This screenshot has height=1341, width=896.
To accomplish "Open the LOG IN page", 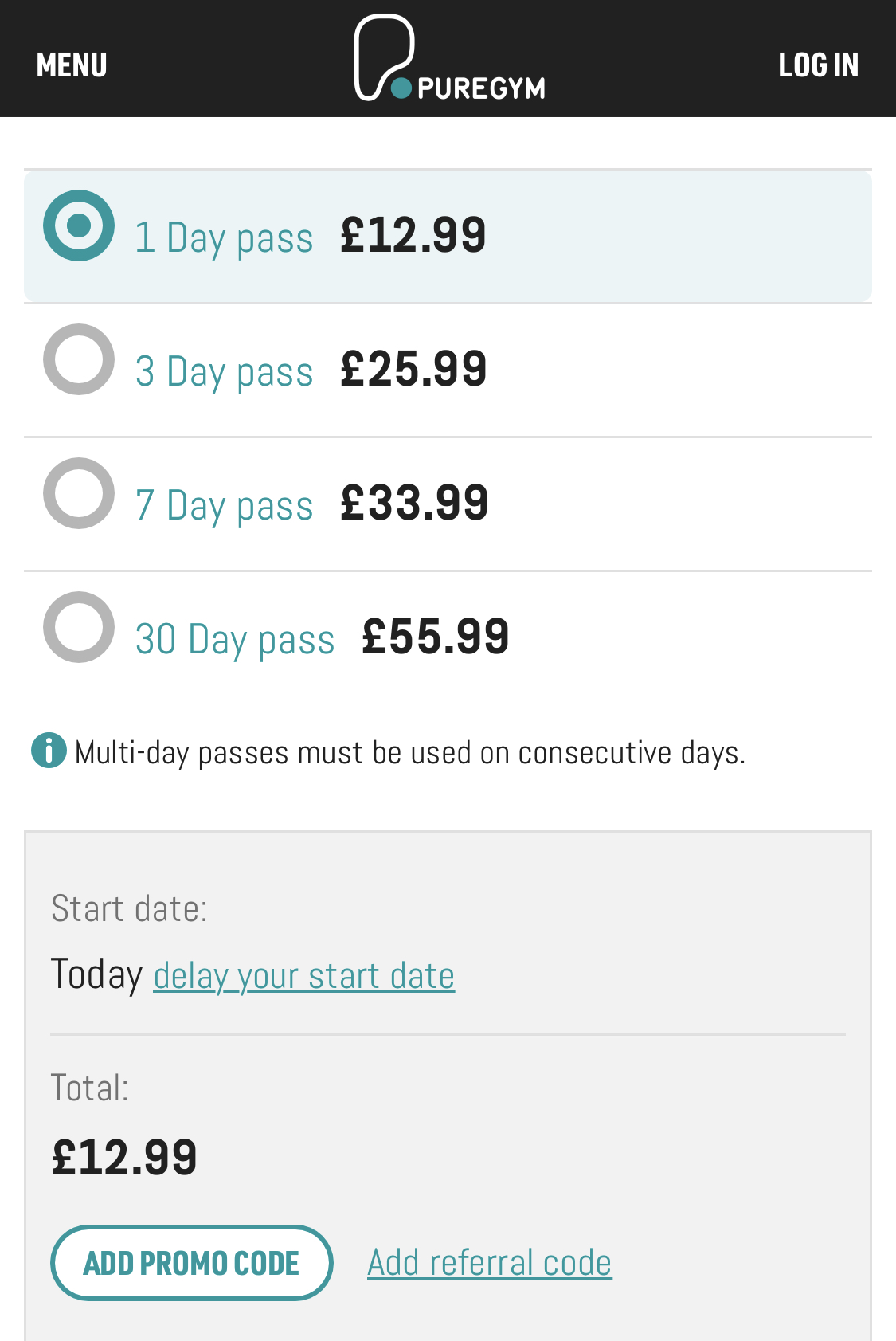I will [x=818, y=65].
